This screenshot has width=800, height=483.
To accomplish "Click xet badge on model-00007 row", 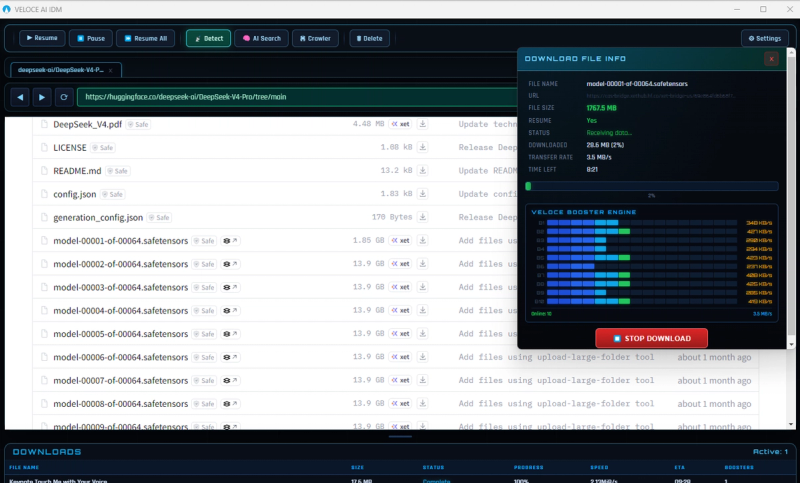I will (x=401, y=380).
